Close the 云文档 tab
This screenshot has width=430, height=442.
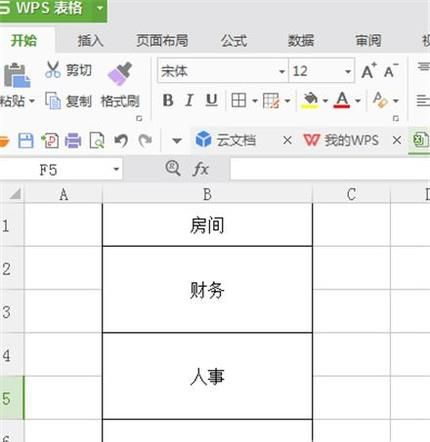coord(287,140)
